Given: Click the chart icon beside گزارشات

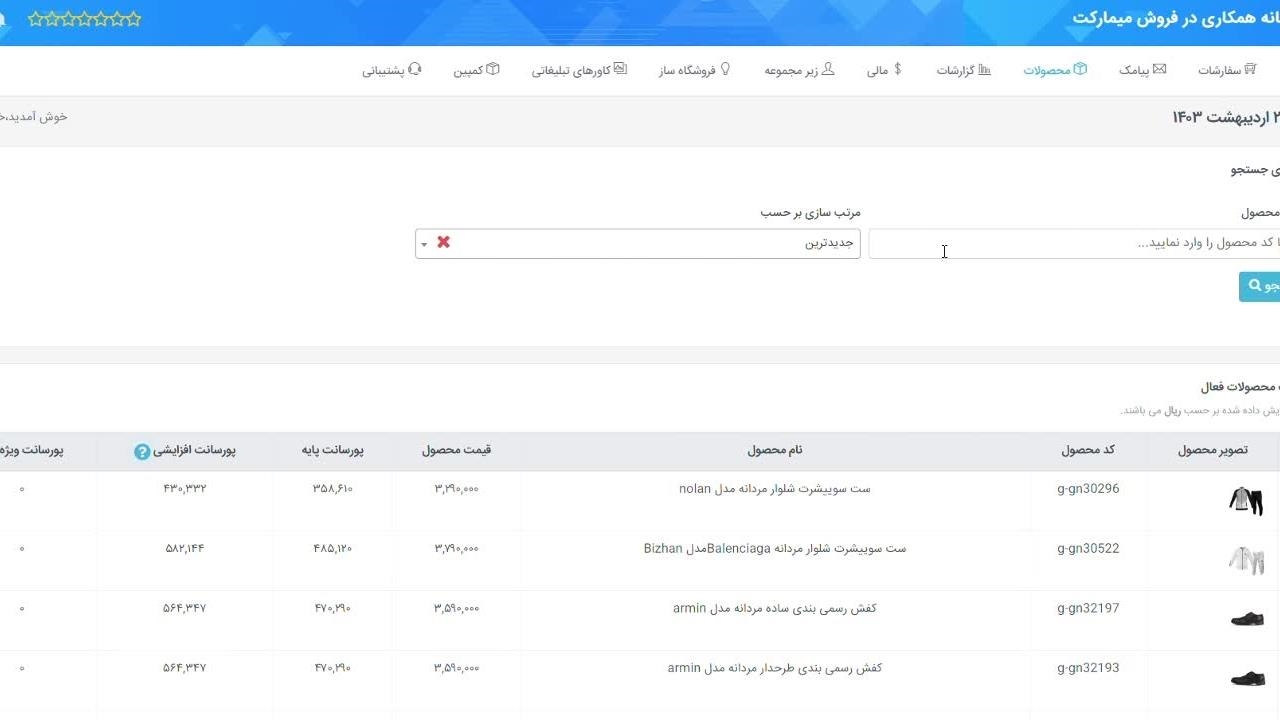Looking at the screenshot, I should point(984,69).
